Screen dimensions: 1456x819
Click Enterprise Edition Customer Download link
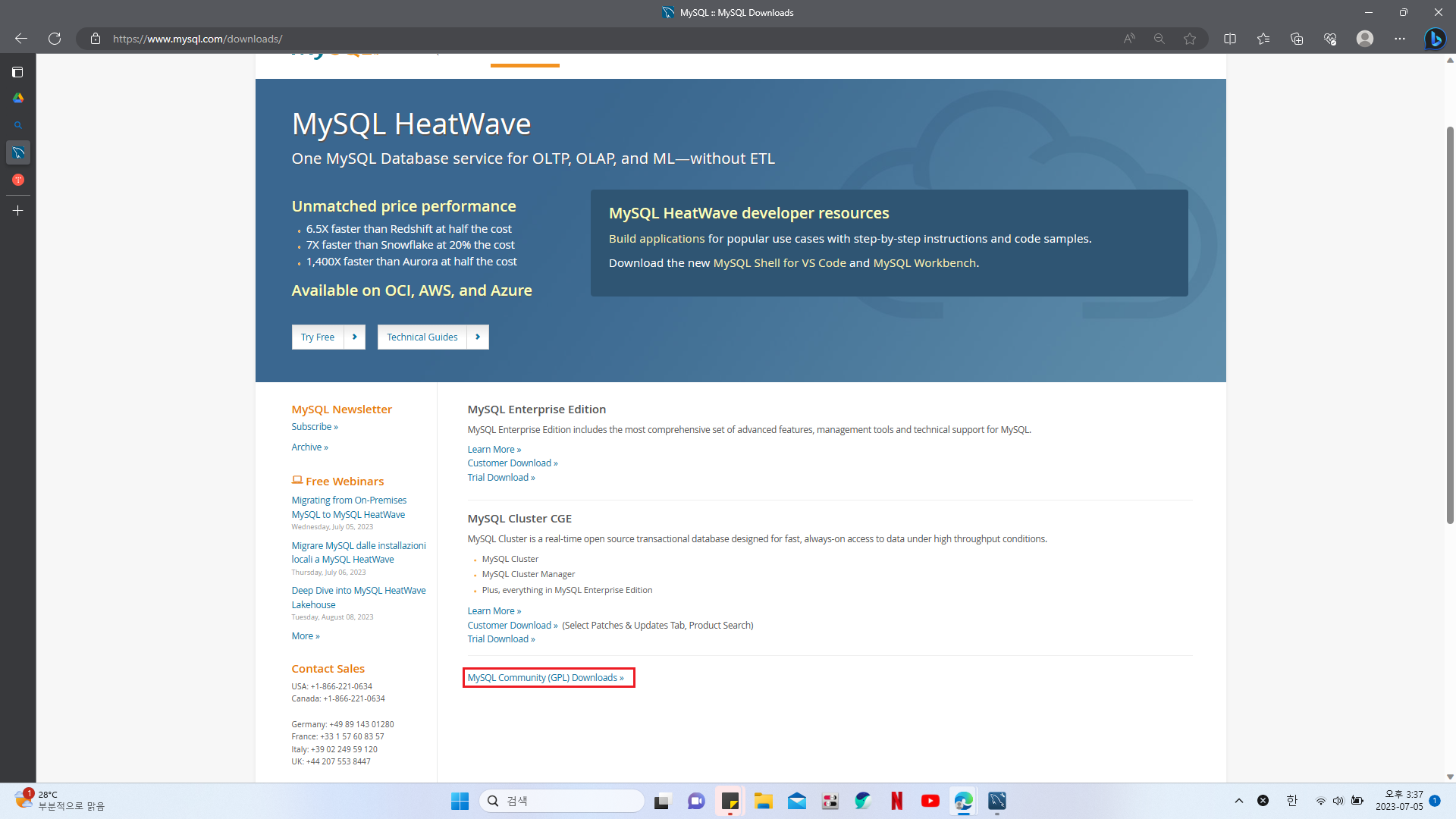coord(513,463)
